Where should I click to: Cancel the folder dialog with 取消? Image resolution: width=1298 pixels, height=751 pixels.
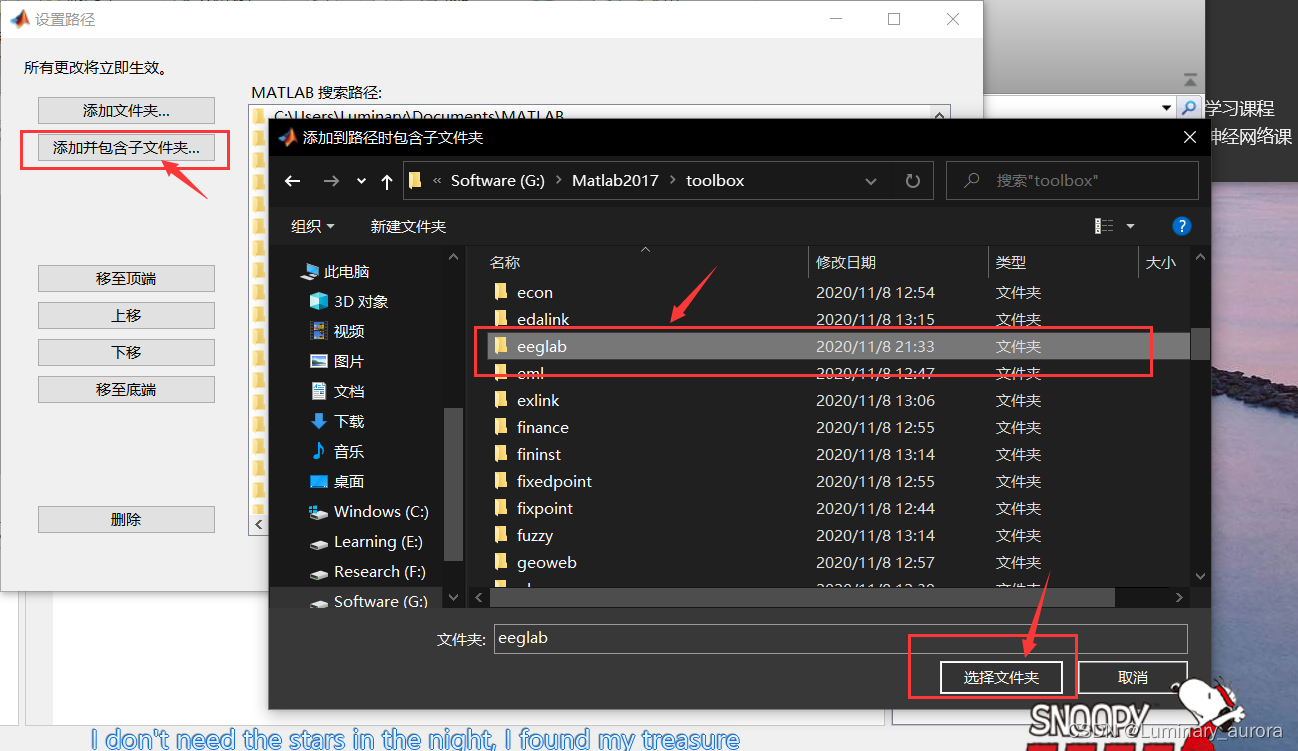[1133, 677]
